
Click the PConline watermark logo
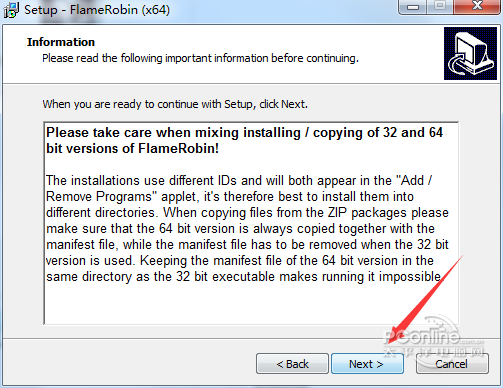[433, 339]
